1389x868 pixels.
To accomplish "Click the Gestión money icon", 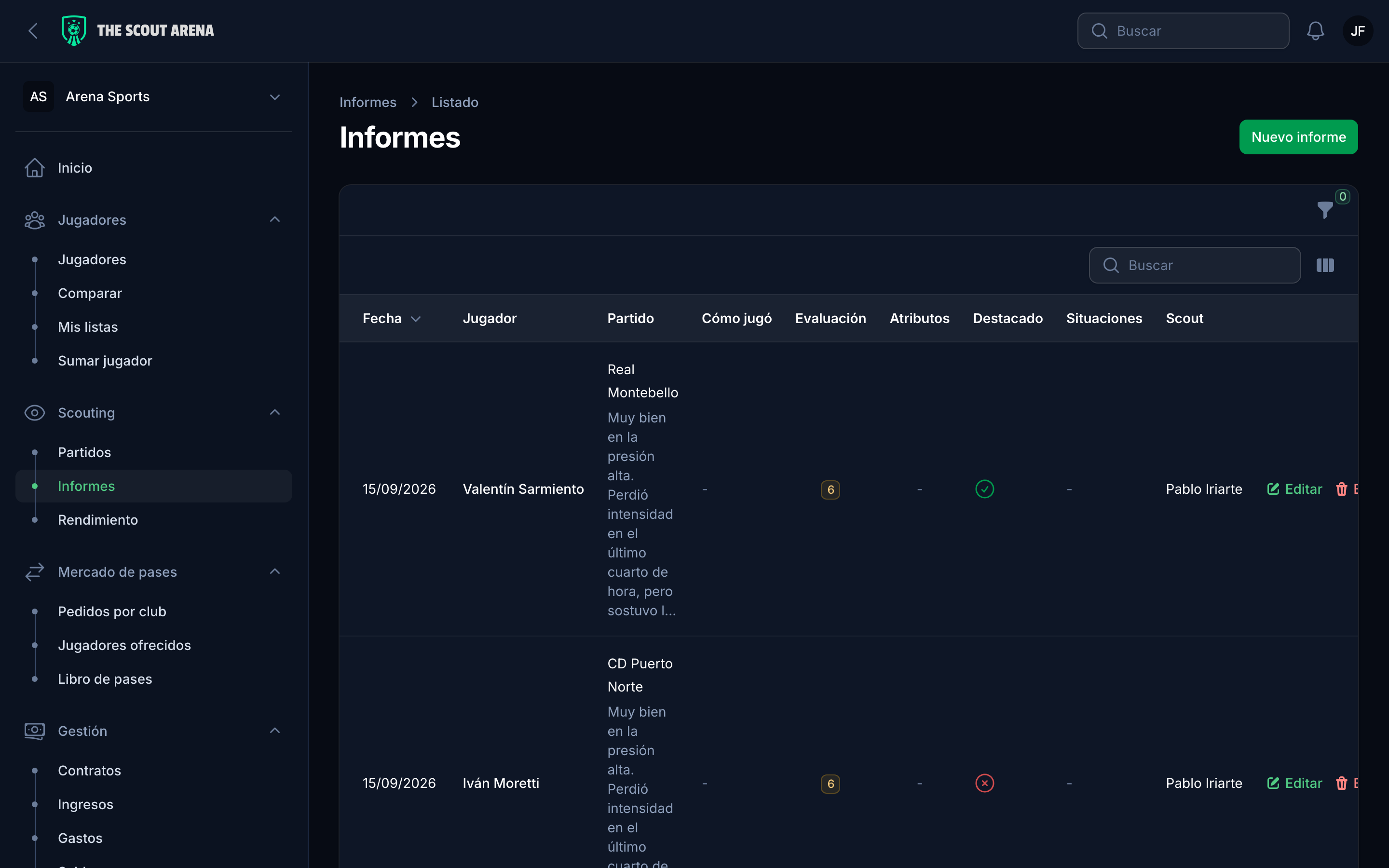I will (x=34, y=731).
